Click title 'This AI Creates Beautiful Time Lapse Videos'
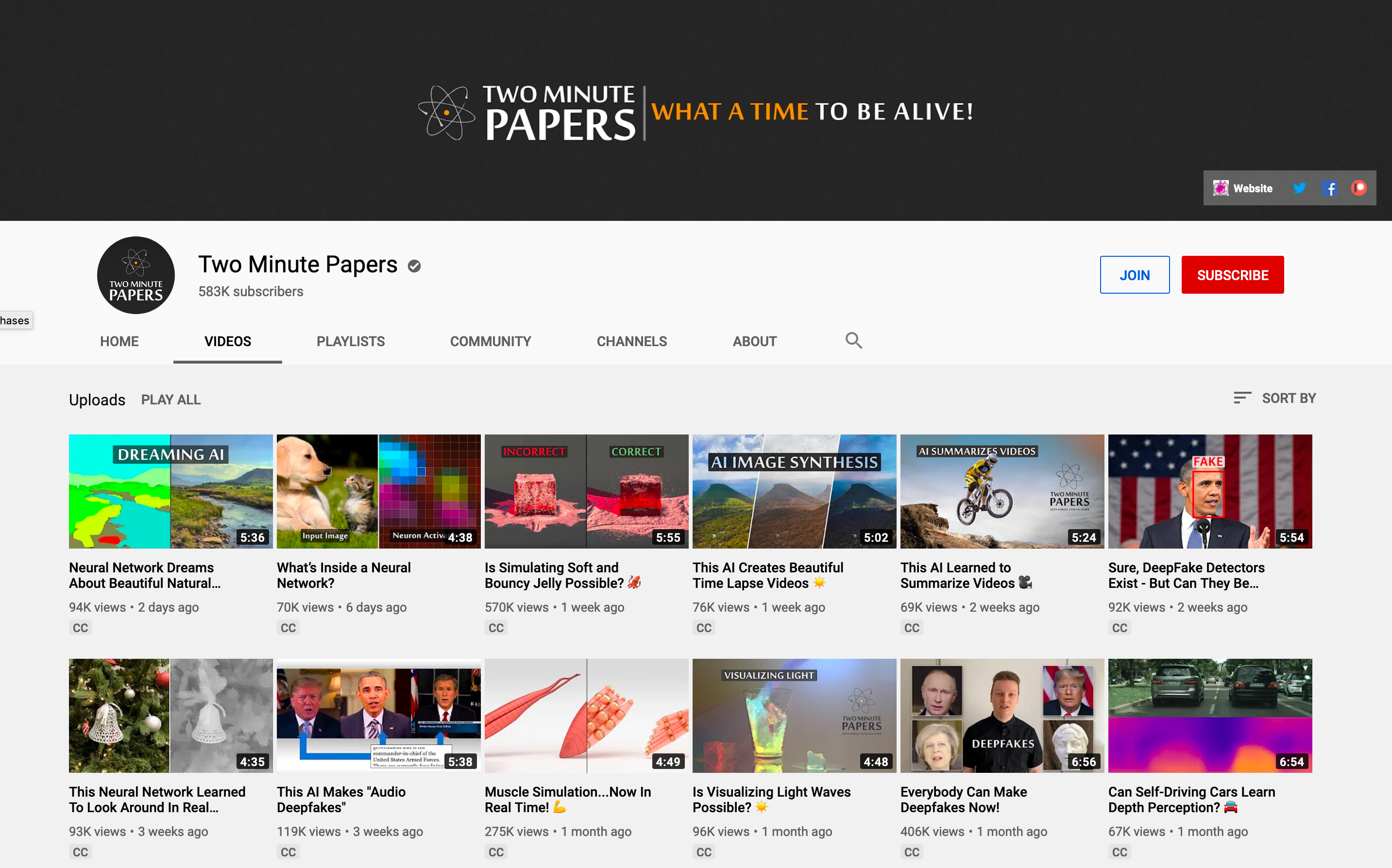Screen dimensions: 1392x868 click(768, 575)
